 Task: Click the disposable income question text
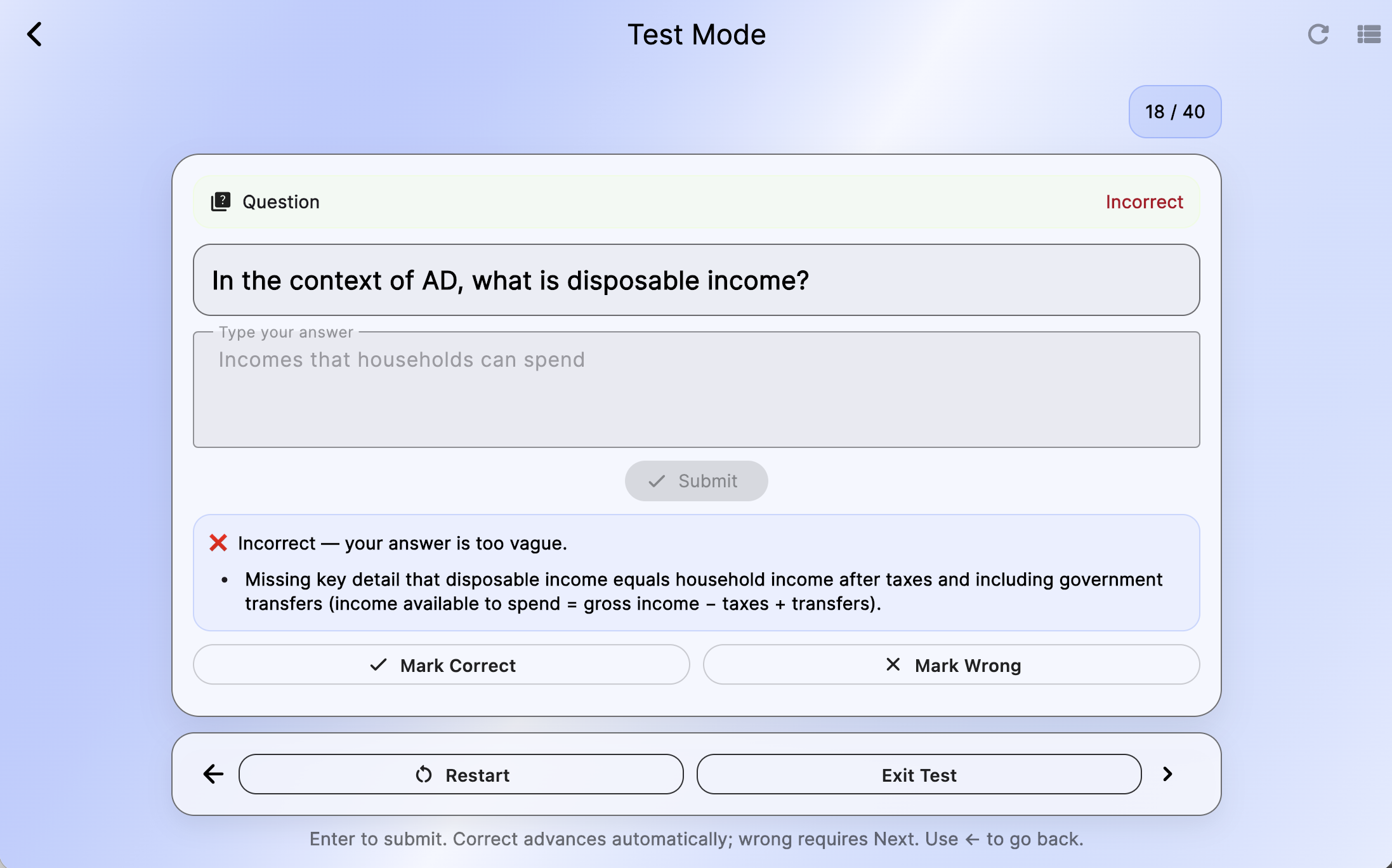[511, 280]
